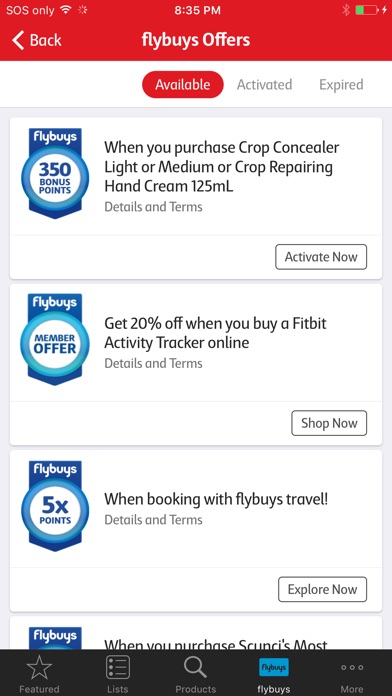Open Details and Terms for Crop offer
Screen dimensions: 392x696
[x=153, y=207]
